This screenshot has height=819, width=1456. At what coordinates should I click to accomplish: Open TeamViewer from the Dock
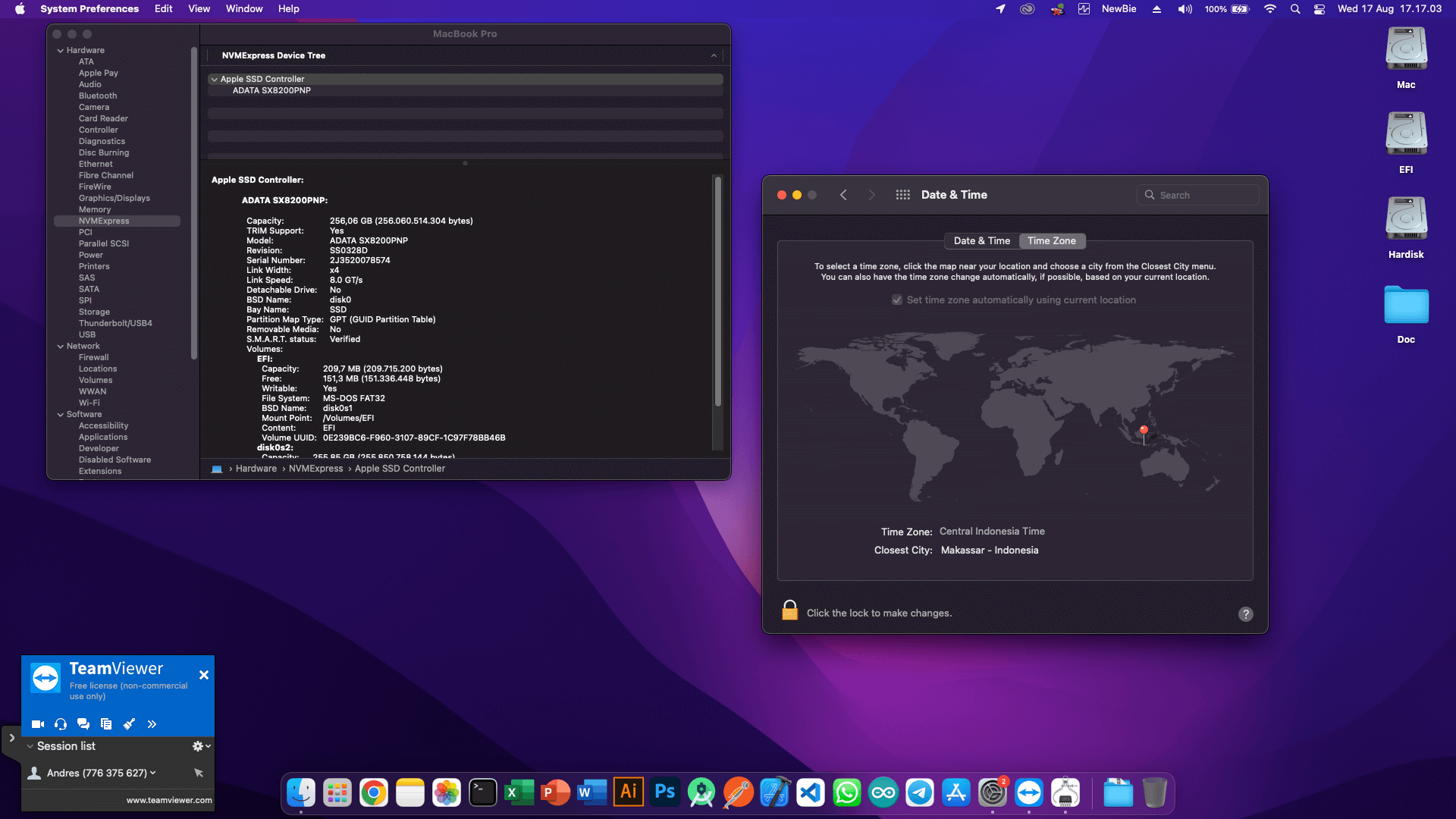coord(1029,793)
